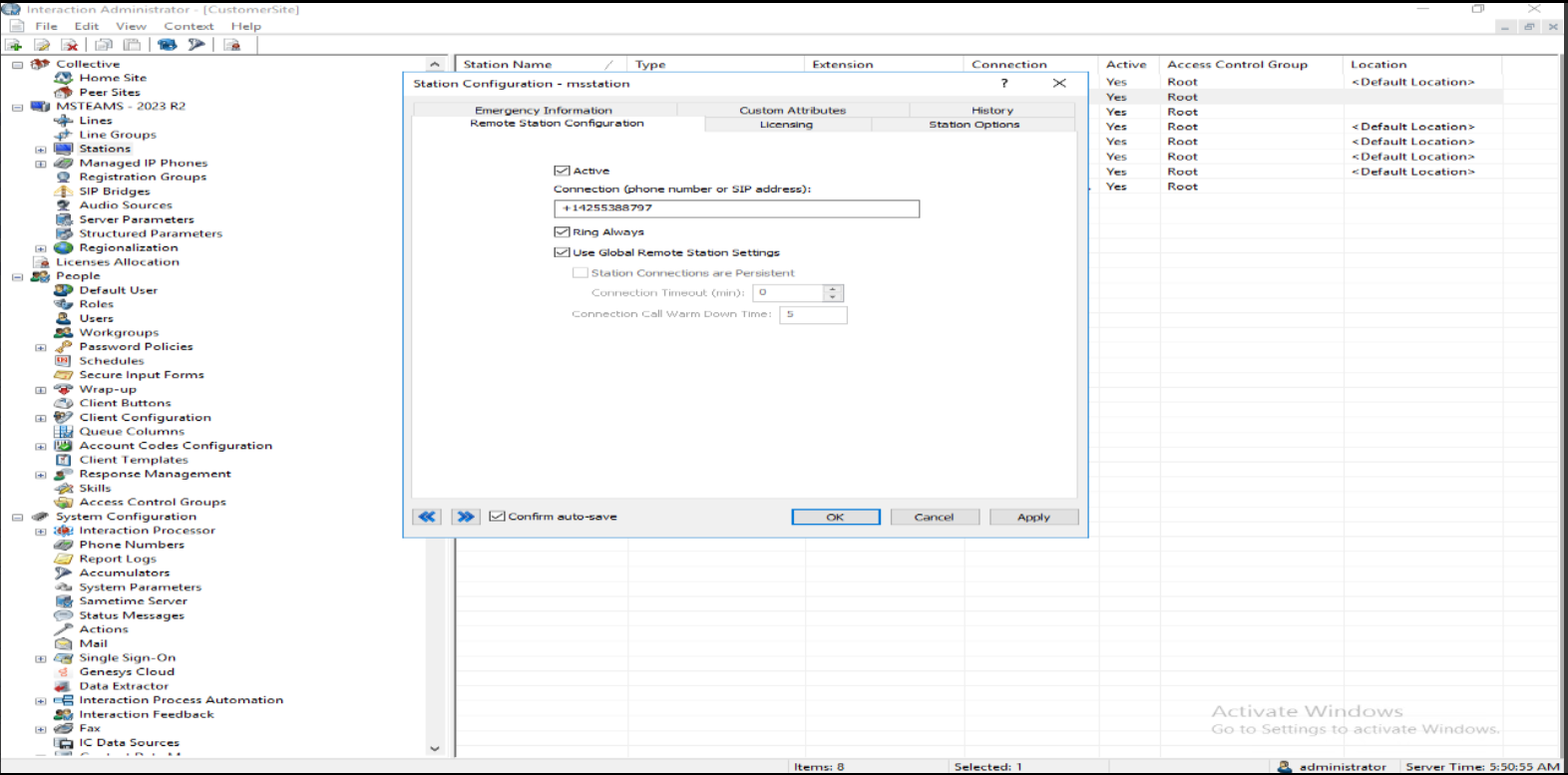Open the Context menu

[x=189, y=26]
